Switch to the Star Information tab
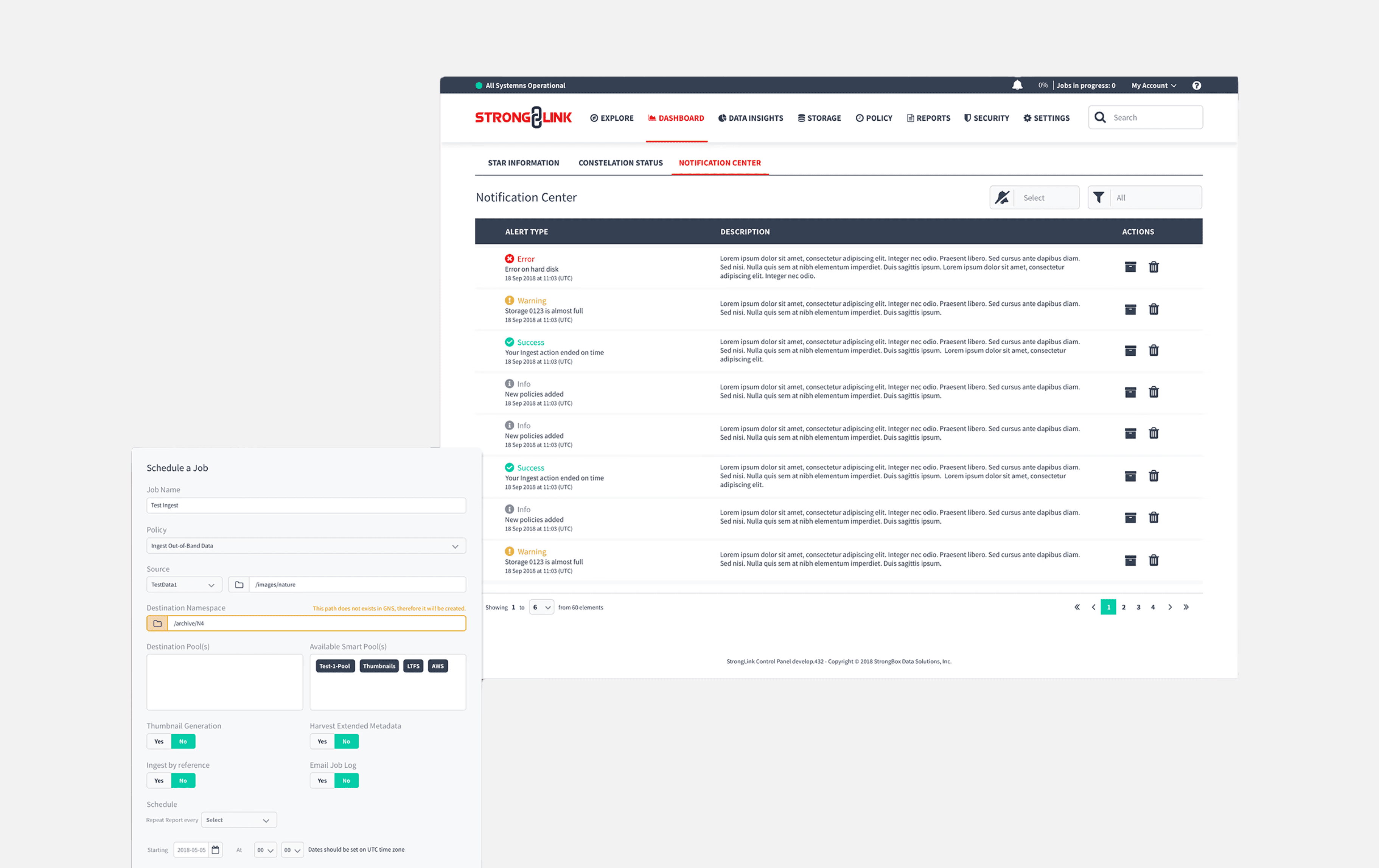The image size is (1379, 868). (523, 163)
